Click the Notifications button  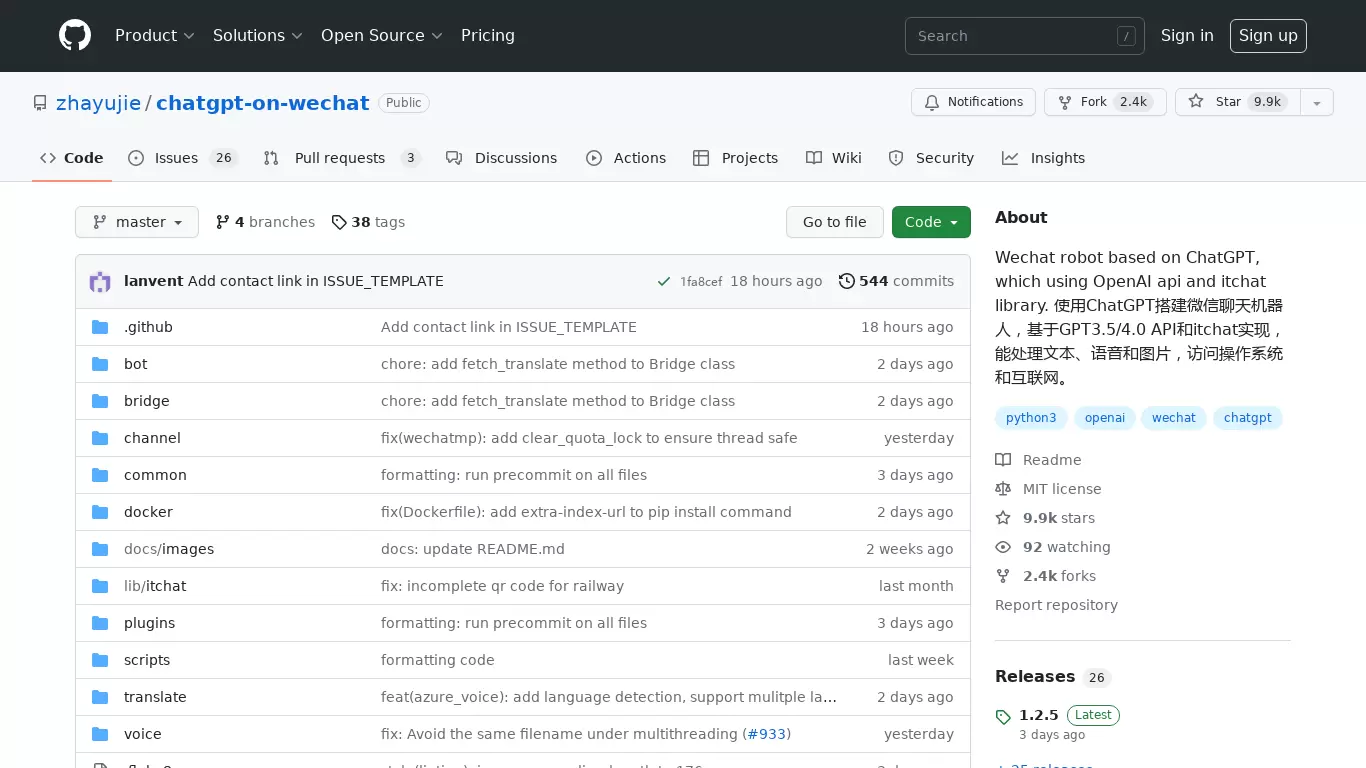coord(973,102)
